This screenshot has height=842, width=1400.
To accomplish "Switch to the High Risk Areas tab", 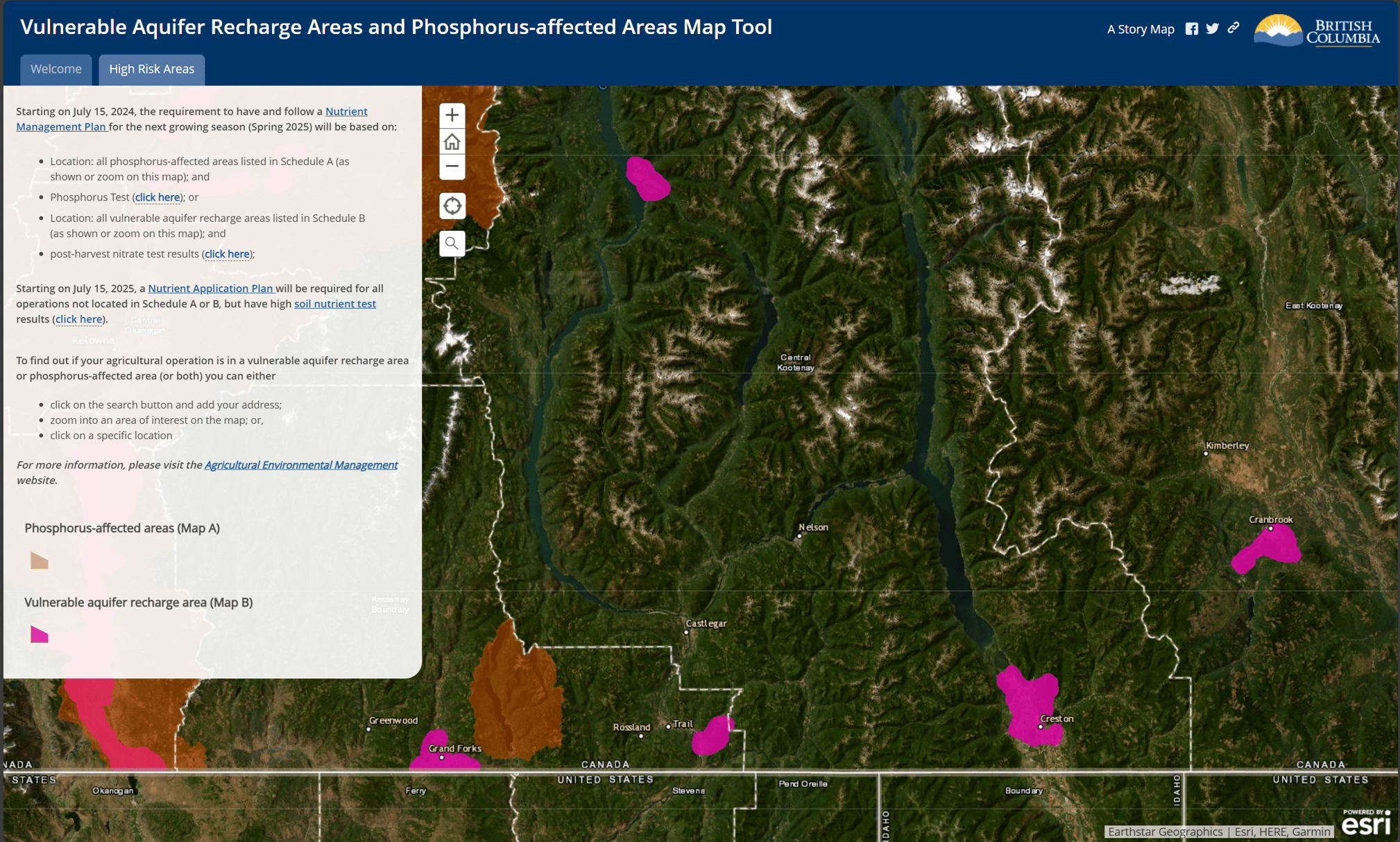I will 151,69.
